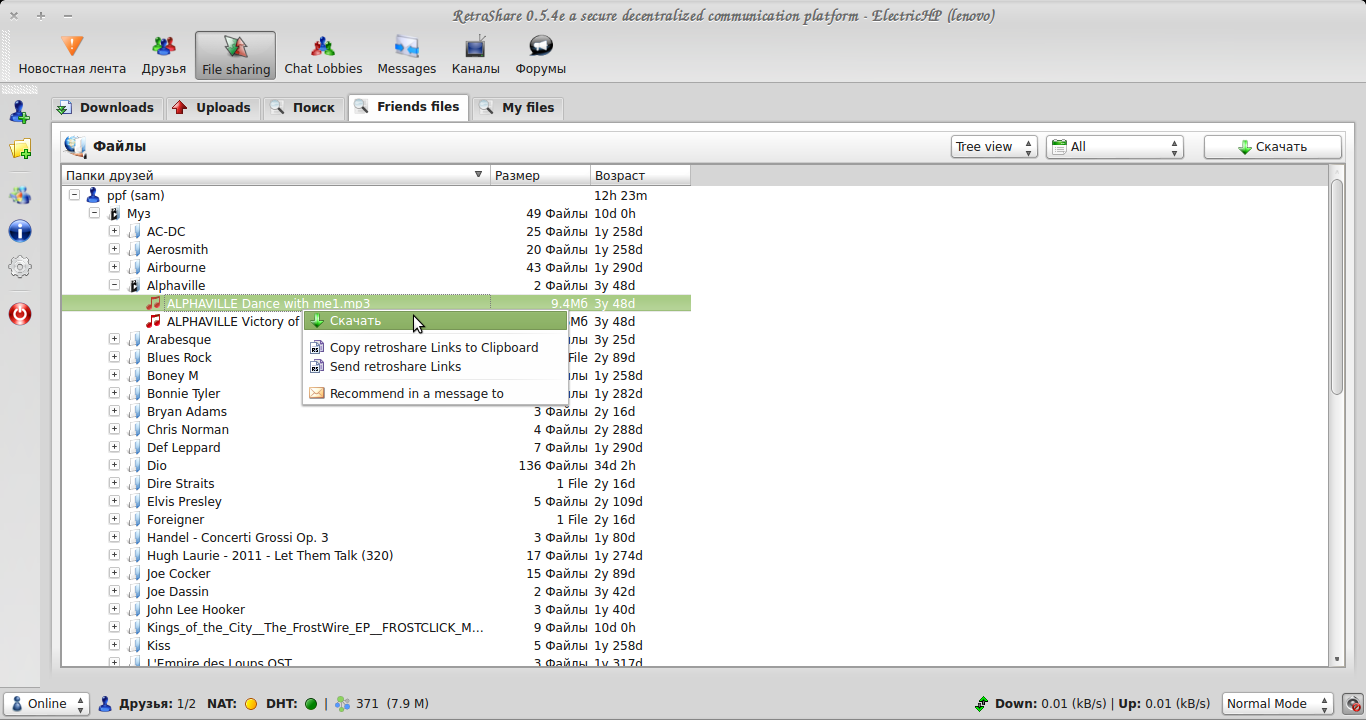
Task: Open Chat Lobbies from the toolbar
Action: [x=323, y=55]
